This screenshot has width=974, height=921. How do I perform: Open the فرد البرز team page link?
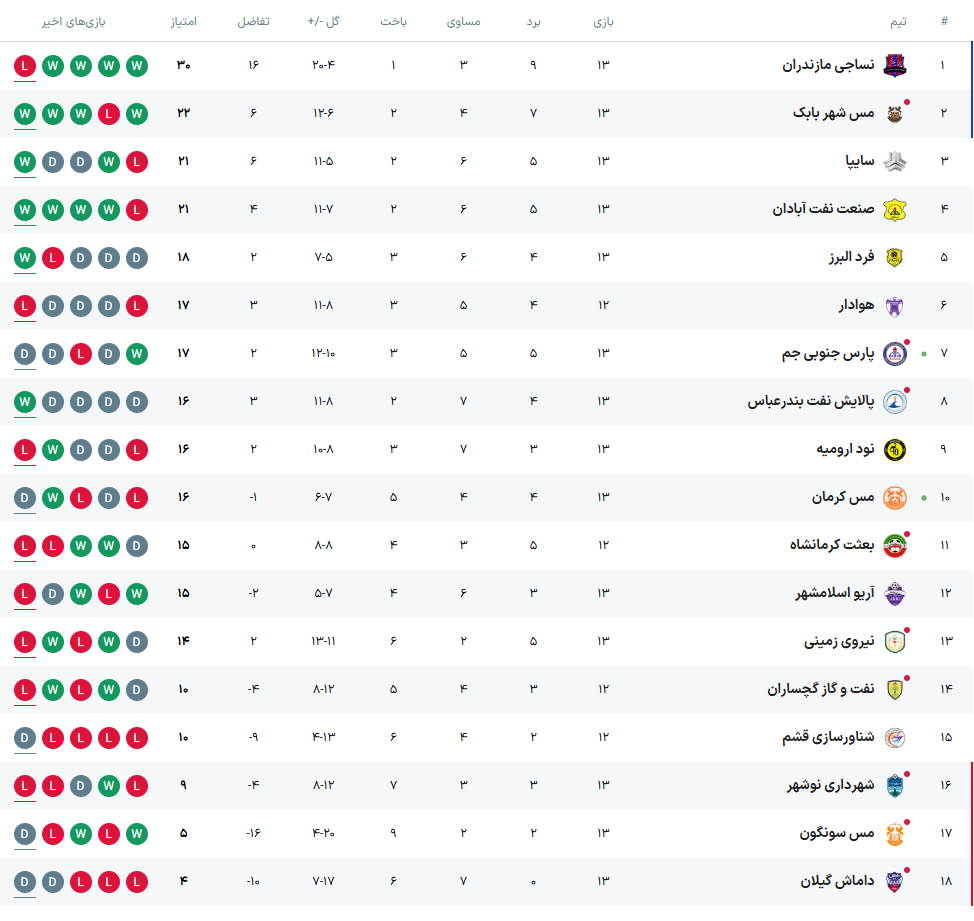[850, 257]
